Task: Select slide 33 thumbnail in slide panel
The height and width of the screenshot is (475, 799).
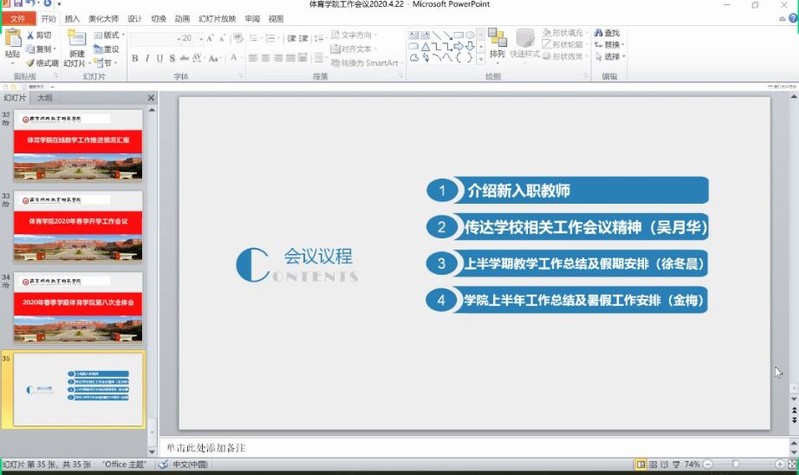Action: tap(78, 230)
